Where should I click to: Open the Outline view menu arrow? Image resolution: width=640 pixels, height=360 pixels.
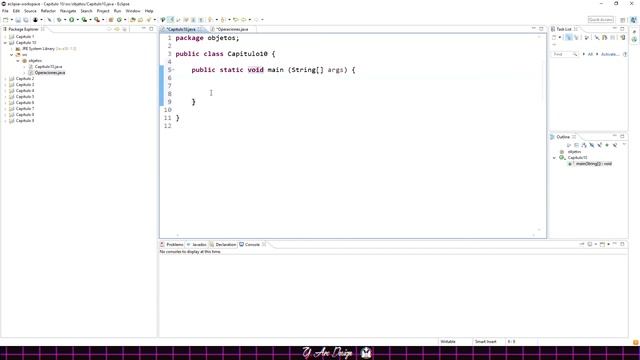624,144
